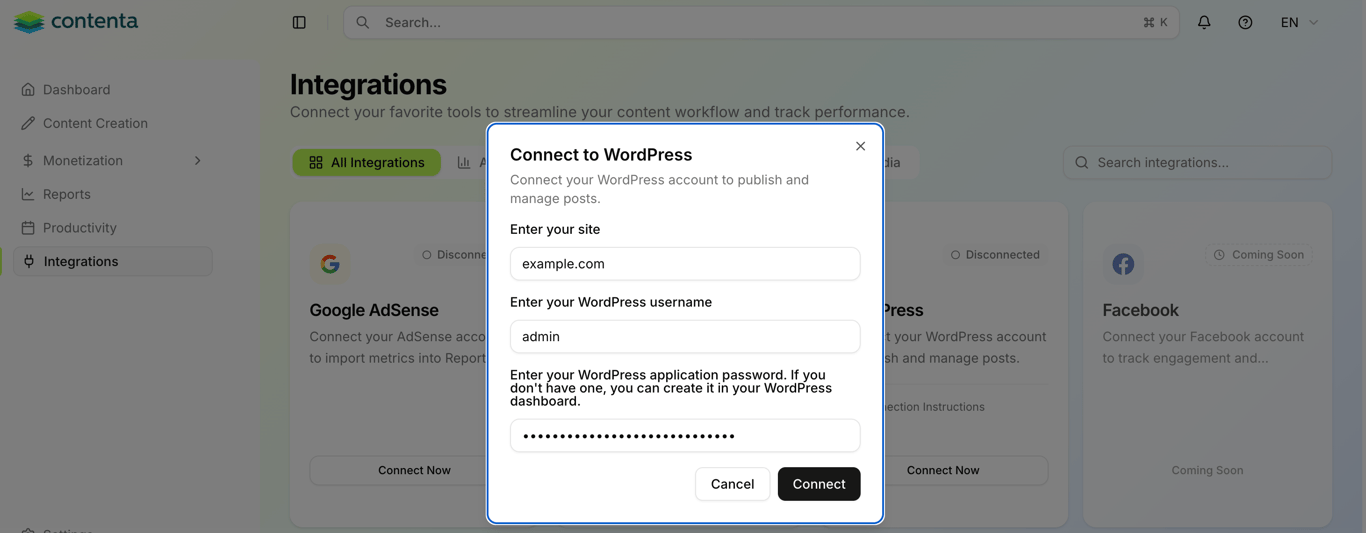Click Connect Now under Google AdSense
Image resolution: width=1366 pixels, height=533 pixels.
point(414,470)
